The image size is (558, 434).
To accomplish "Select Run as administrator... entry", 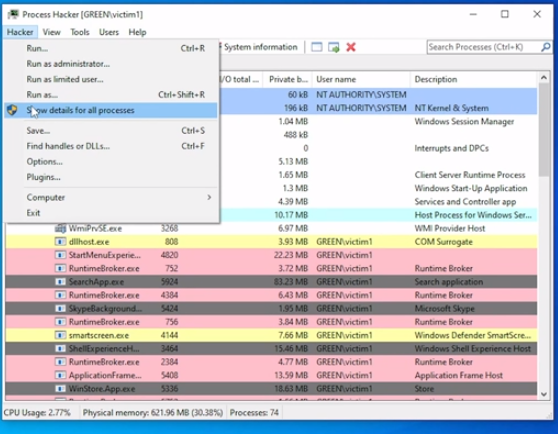I will tap(111, 64).
